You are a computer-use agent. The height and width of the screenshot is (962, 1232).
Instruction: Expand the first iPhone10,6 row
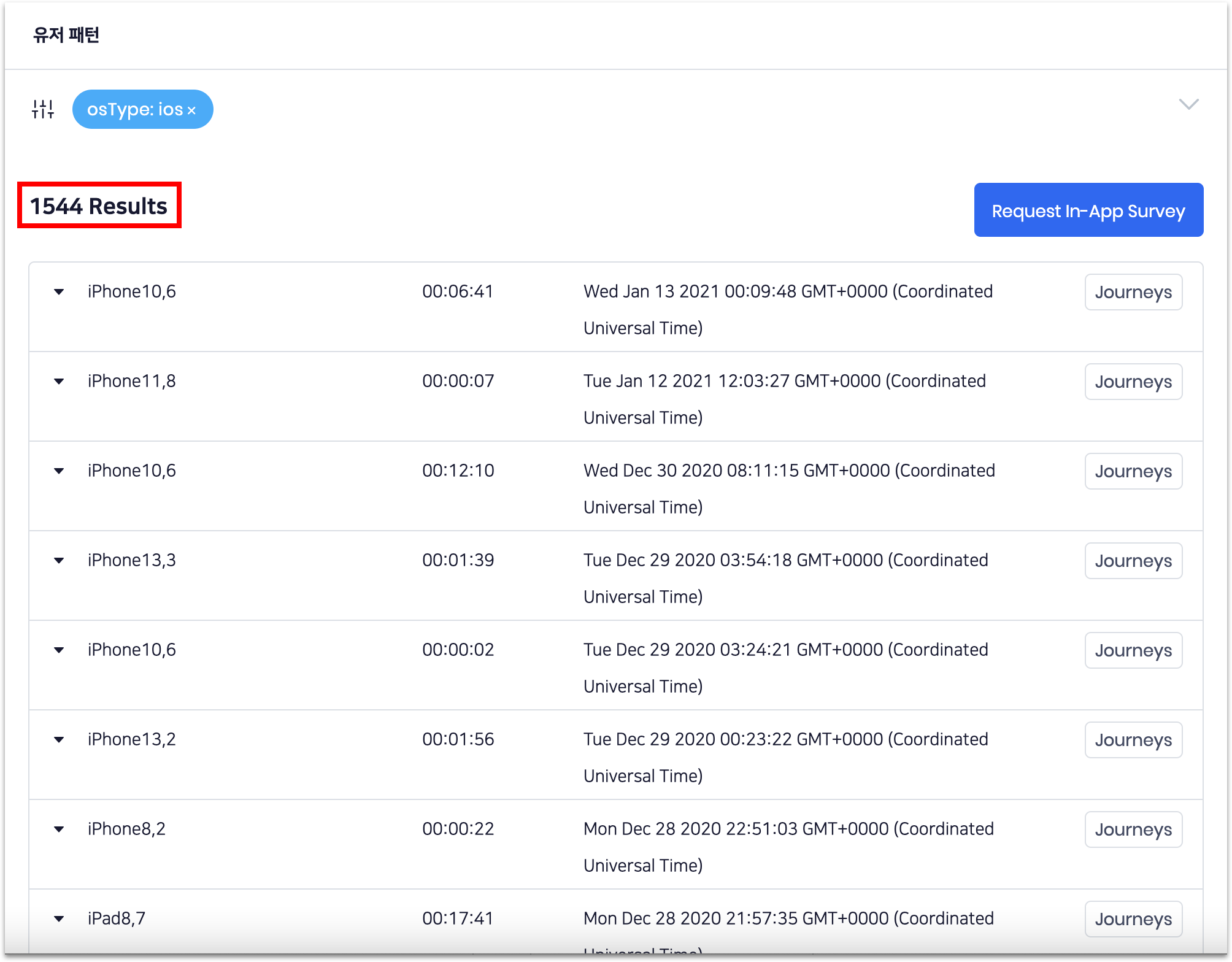pyautogui.click(x=59, y=292)
